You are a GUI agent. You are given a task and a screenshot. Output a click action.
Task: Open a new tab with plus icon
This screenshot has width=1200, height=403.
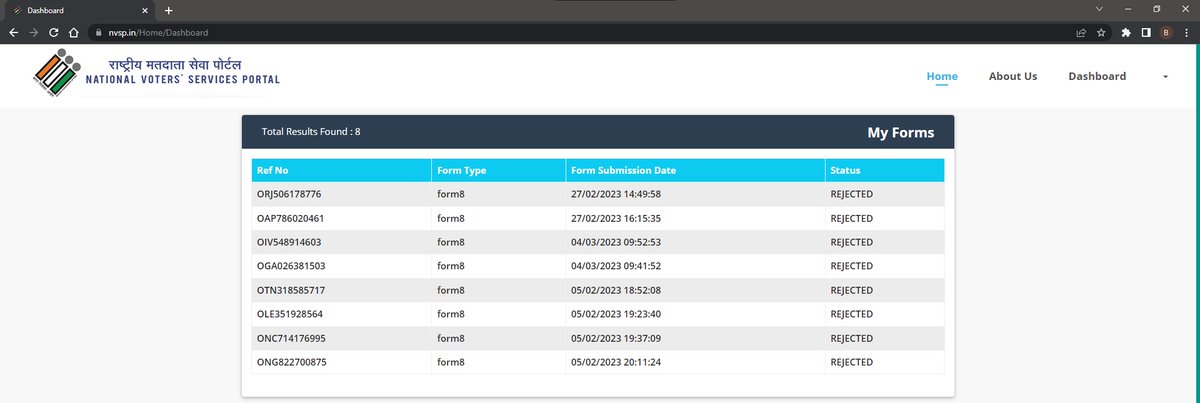click(x=168, y=10)
